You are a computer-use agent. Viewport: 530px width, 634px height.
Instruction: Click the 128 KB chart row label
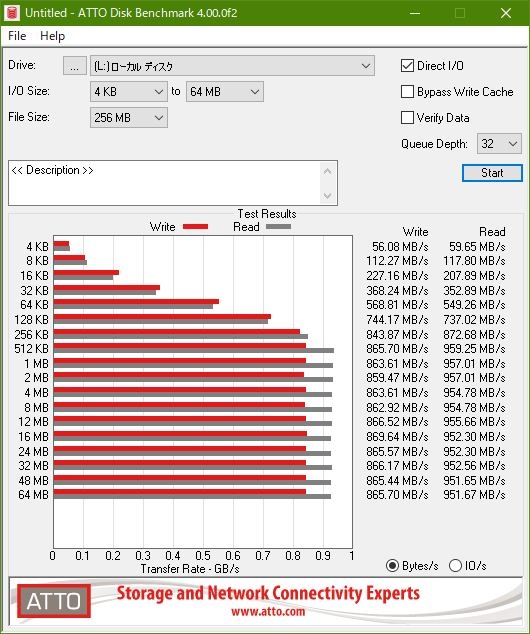coord(32,320)
